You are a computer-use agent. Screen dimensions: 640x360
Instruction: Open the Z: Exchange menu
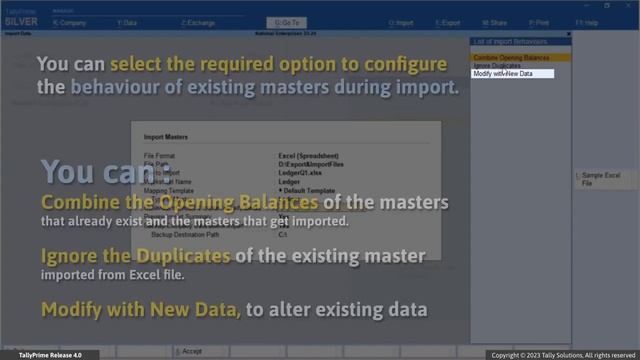(198, 23)
